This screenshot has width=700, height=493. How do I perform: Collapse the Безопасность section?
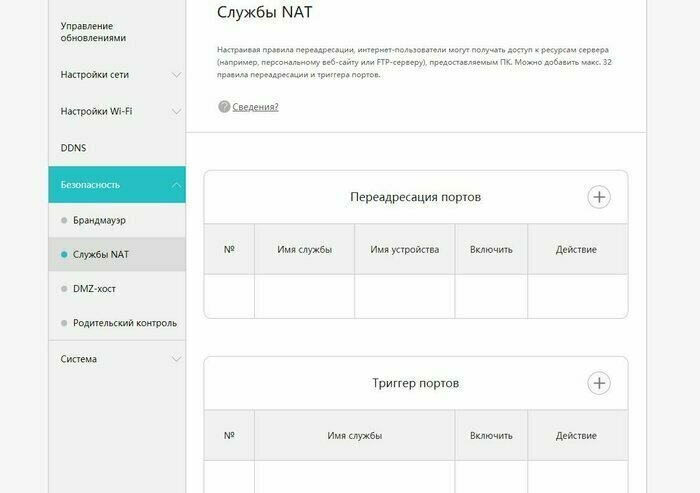176,185
